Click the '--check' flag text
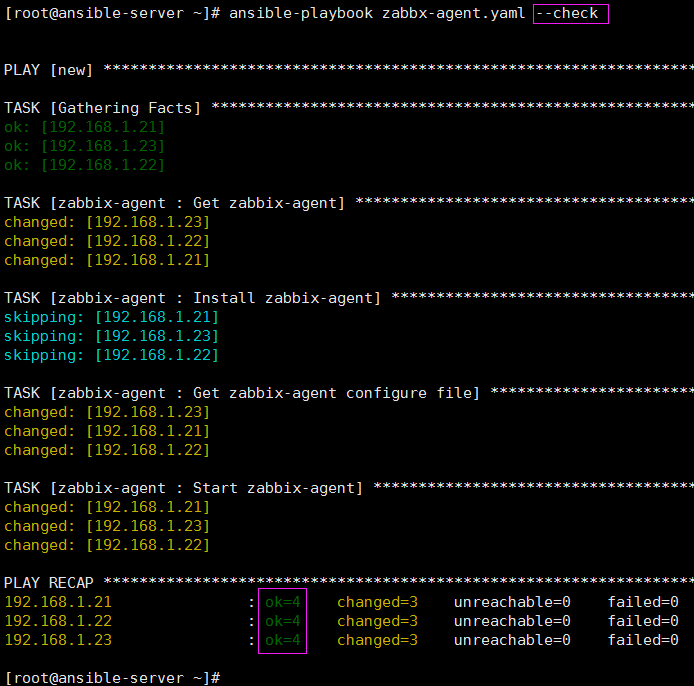The image size is (694, 686). (x=567, y=14)
